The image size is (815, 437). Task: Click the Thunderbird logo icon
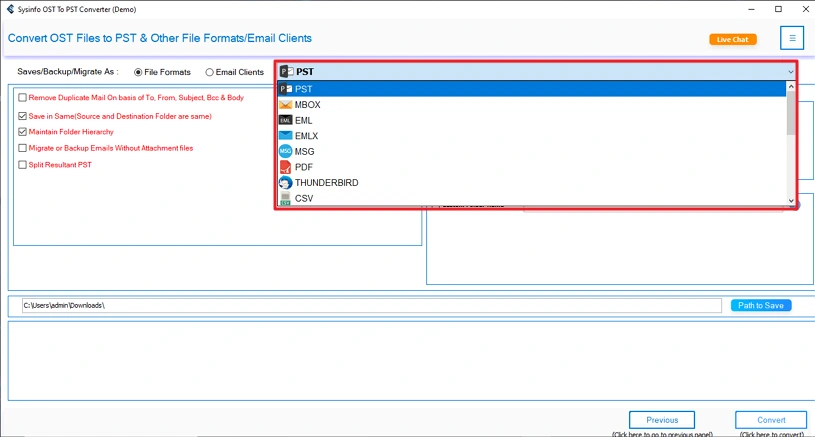(x=285, y=182)
